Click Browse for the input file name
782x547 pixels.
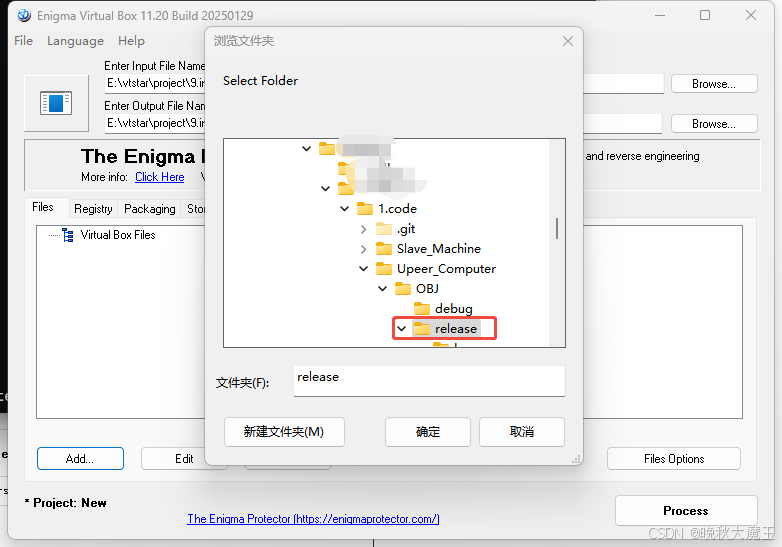pos(714,84)
